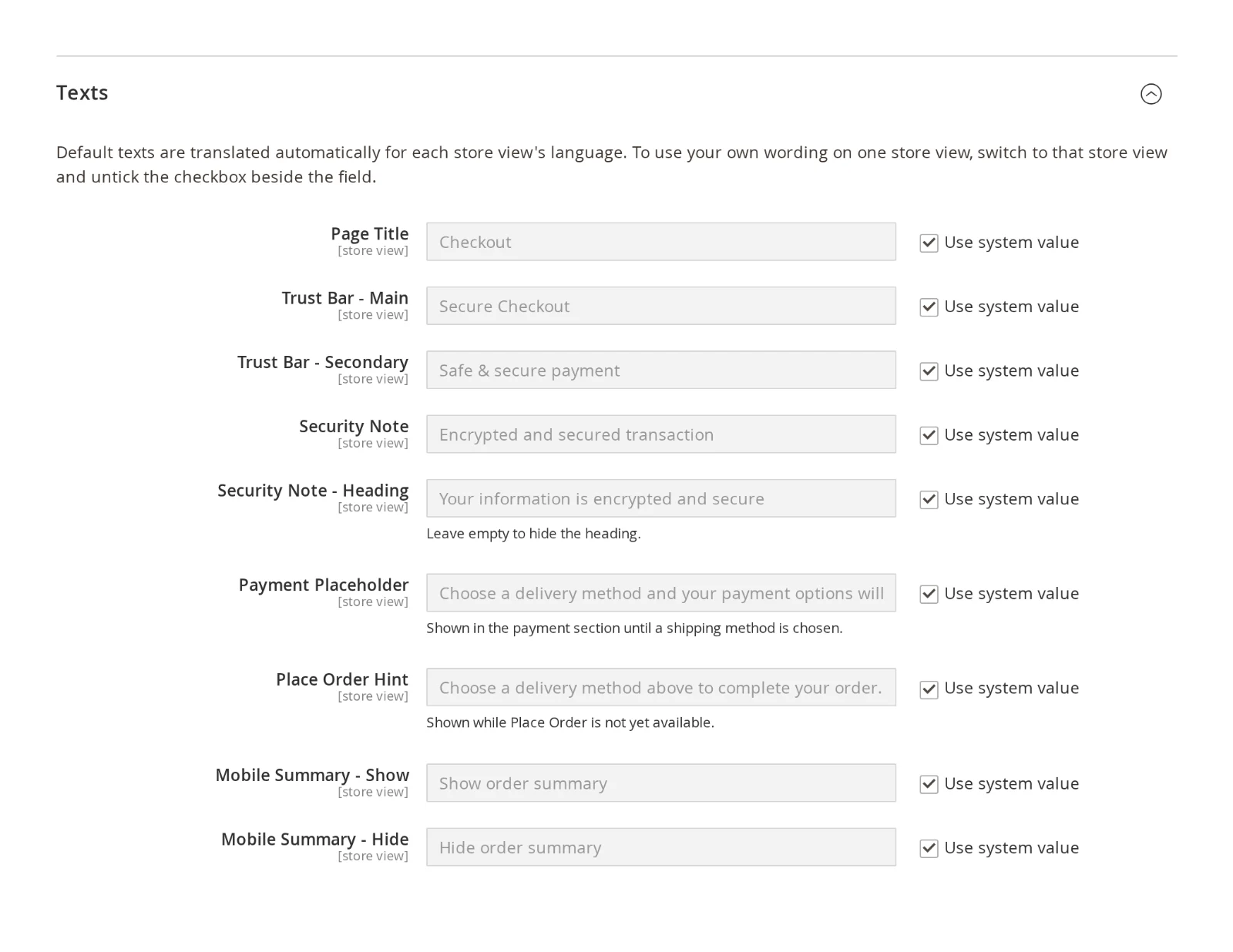Disable system value for Place Order Hint
Viewport: 1233px width, 952px height.
click(x=929, y=689)
